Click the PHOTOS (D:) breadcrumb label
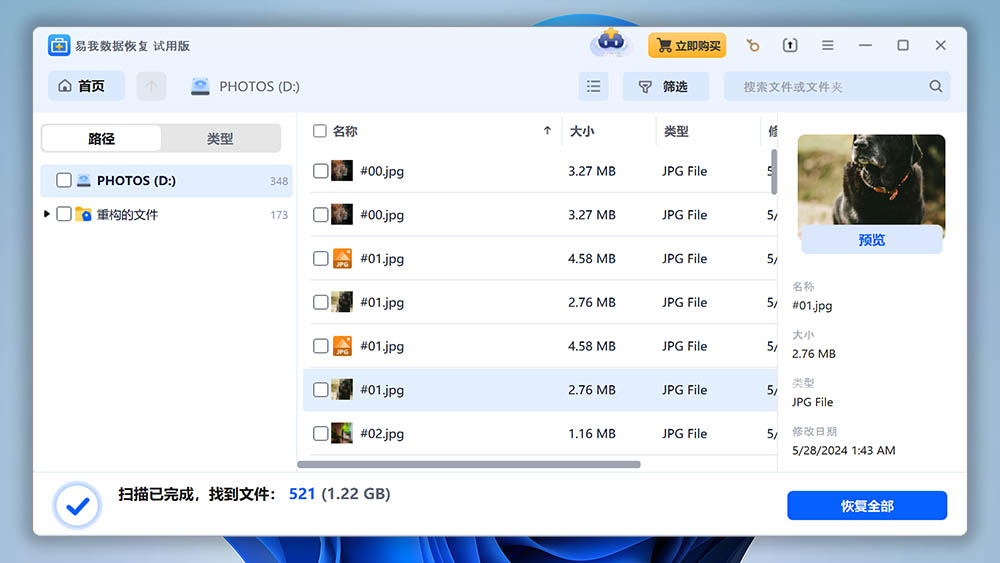This screenshot has width=1000, height=563. click(x=260, y=86)
